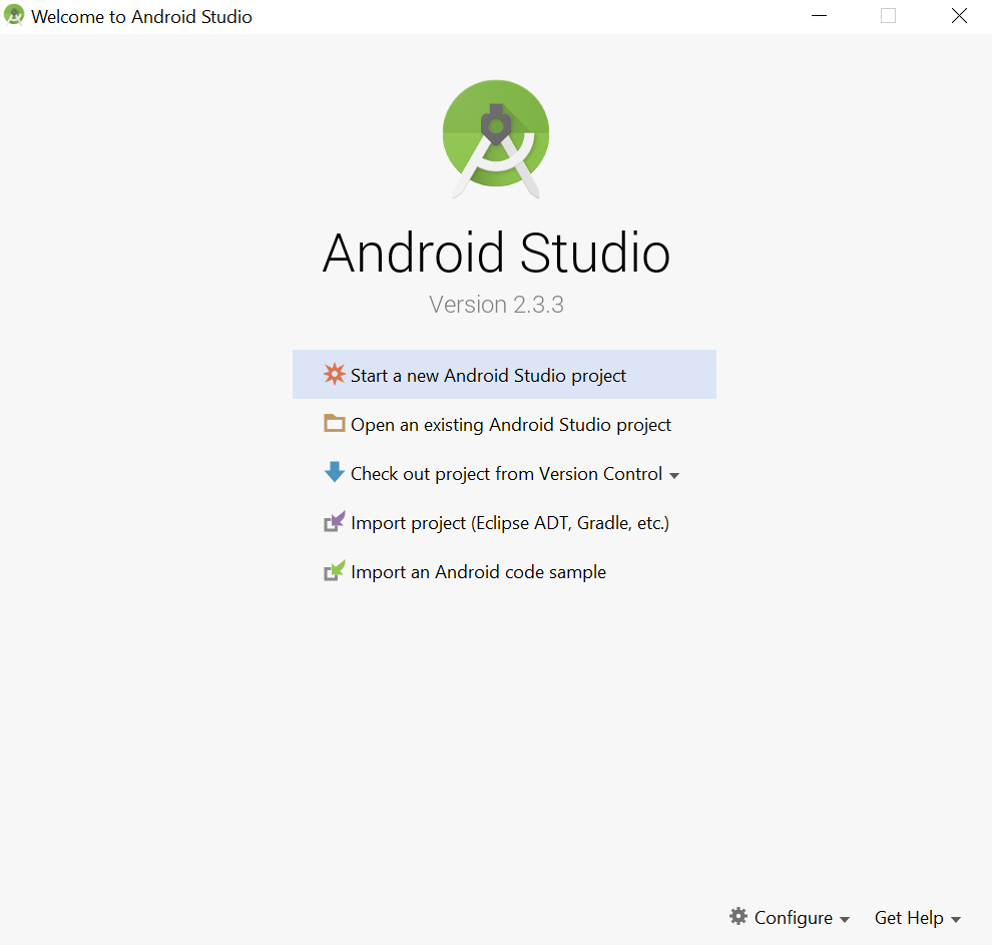Click the Android icon in the title bar
992x945 pixels.
14,15
